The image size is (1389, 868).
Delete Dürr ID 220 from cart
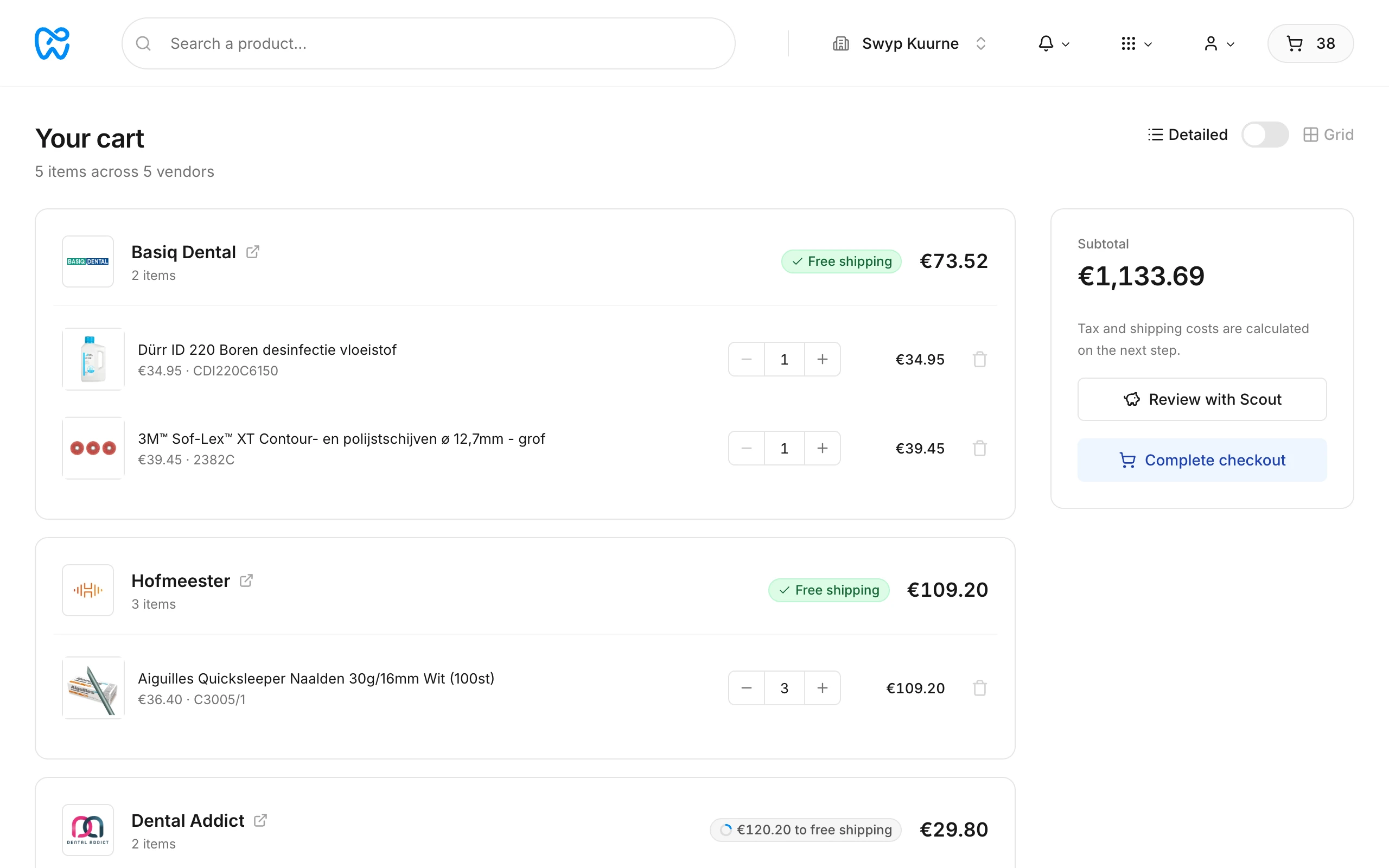pos(980,359)
